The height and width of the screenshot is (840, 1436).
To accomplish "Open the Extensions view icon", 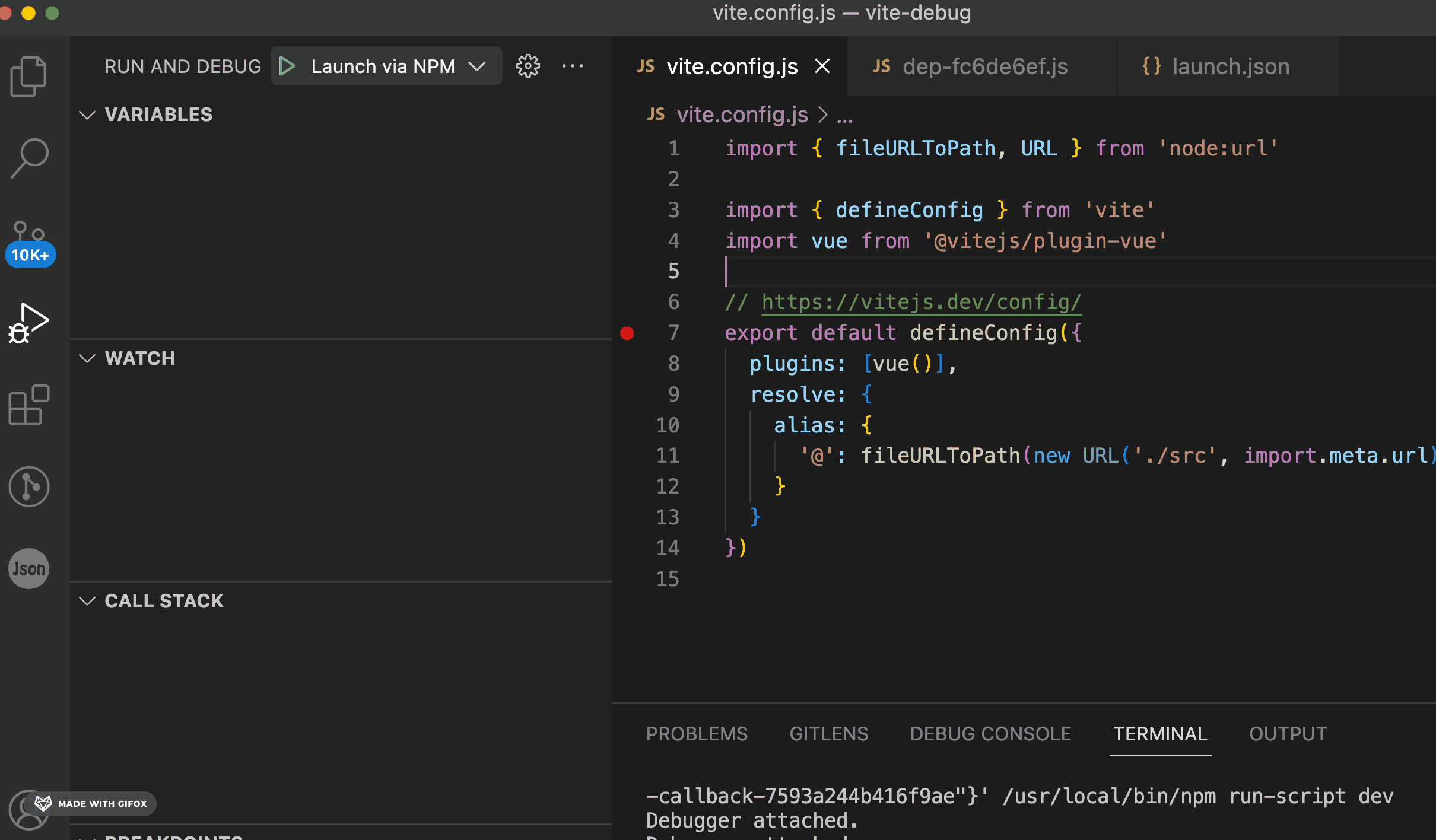I will 28,405.
